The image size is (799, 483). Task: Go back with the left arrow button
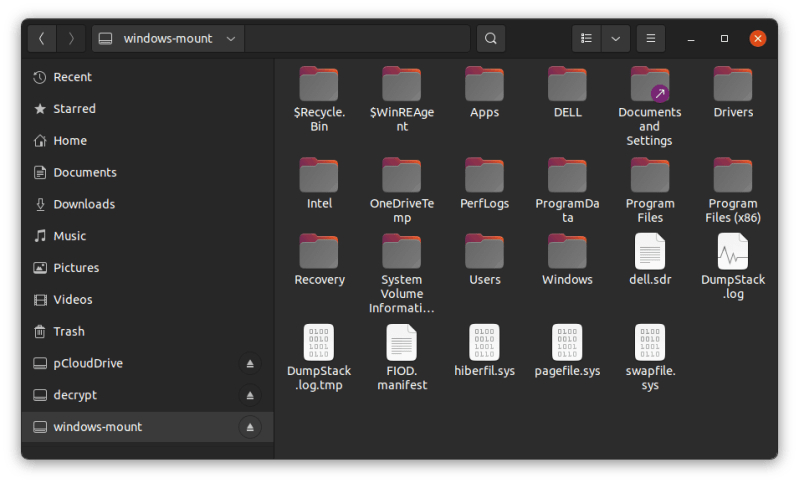[42, 39]
